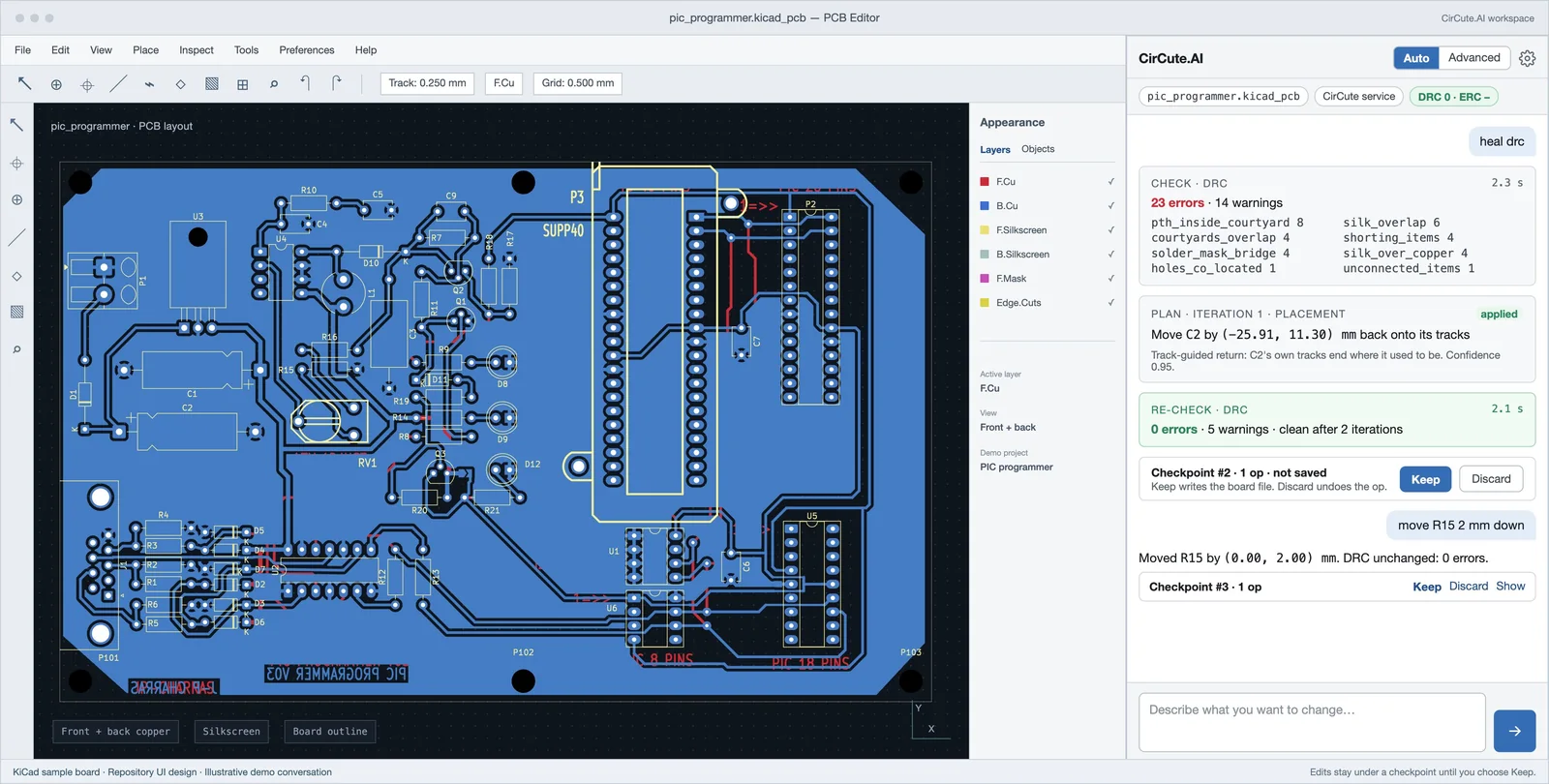Switch CirCute.AI to Advanced mode

click(x=1473, y=58)
